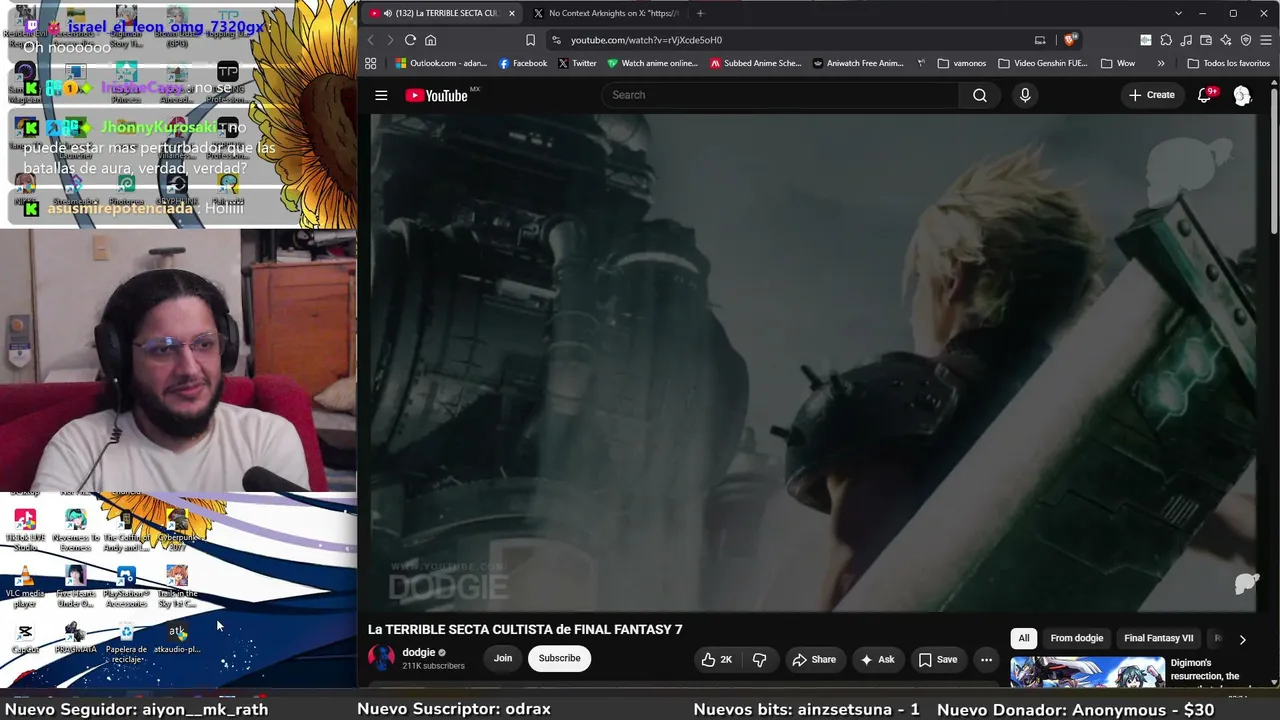Close the 'La TERRIBLE SECTA' YouTube tab

tap(512, 13)
